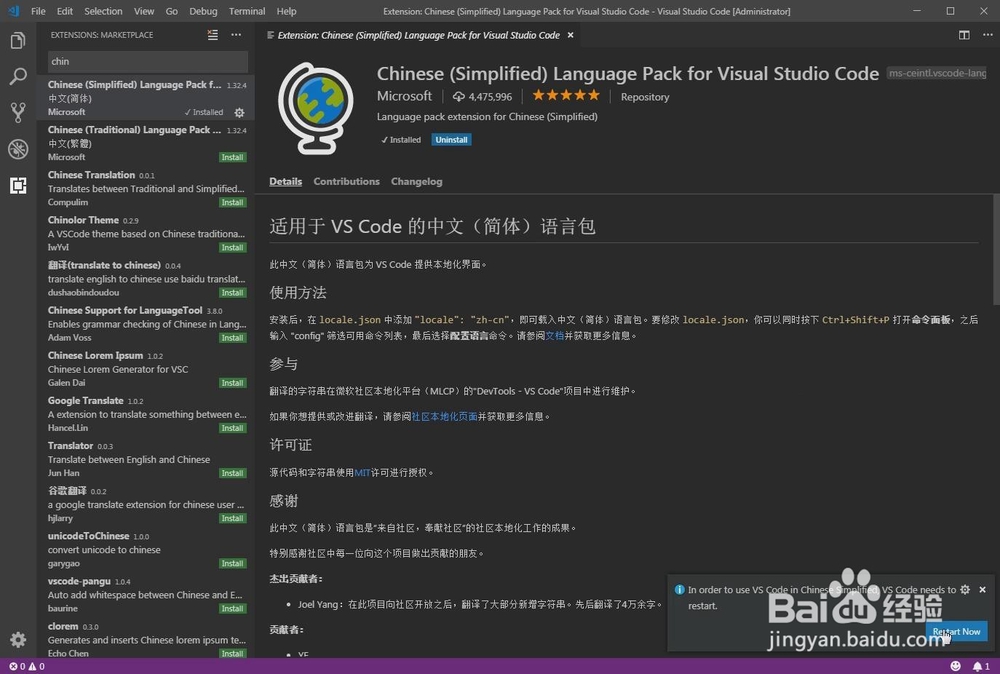Image resolution: width=1000 pixels, height=674 pixels.
Task: Open Extensions panel more actions ellipsis
Action: click(236, 35)
